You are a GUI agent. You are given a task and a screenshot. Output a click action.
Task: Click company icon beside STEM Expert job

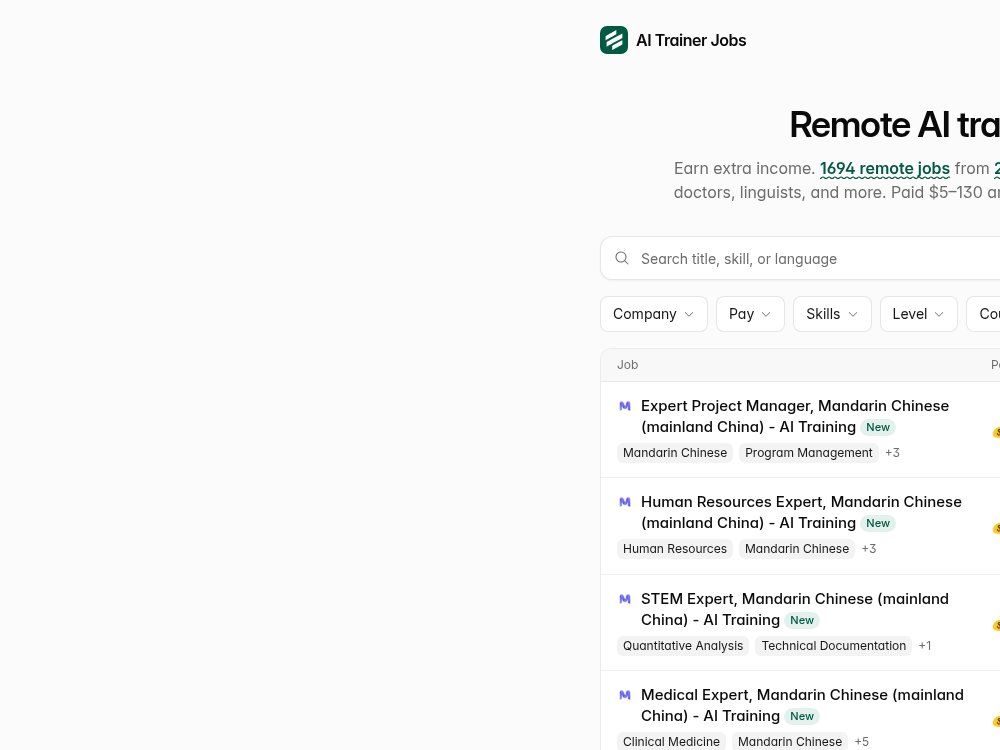tap(625, 599)
